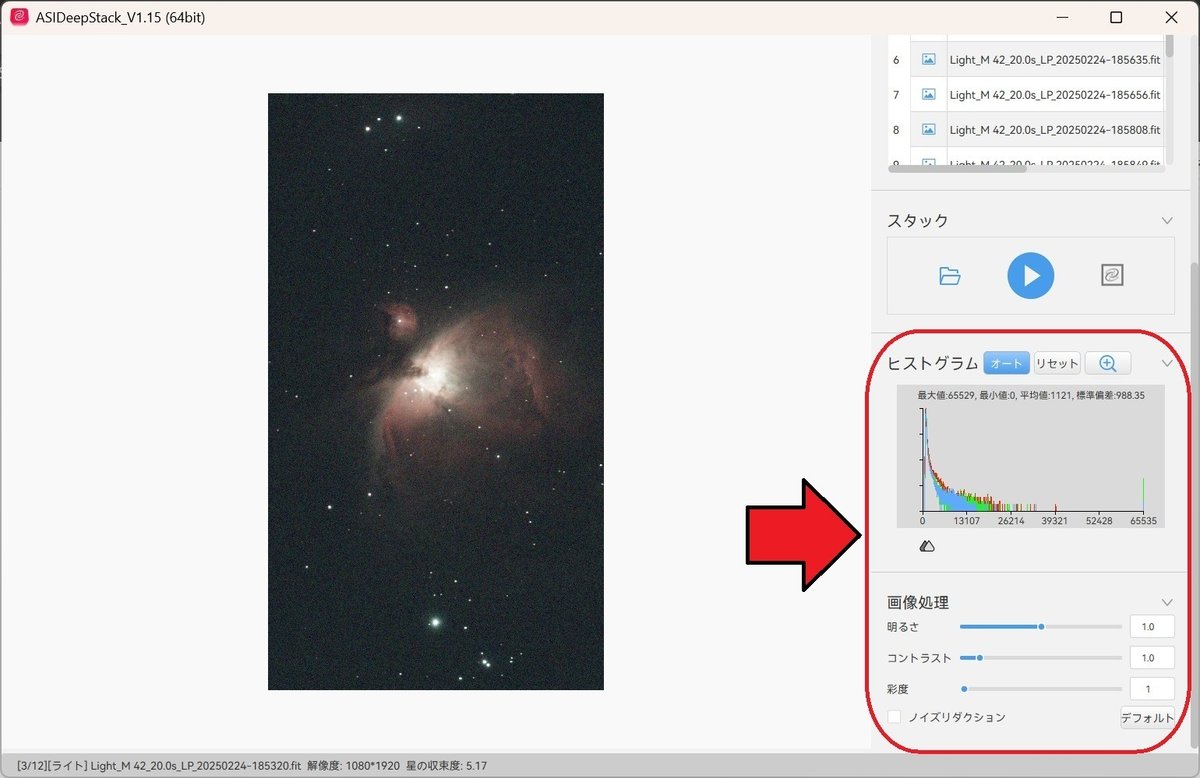Image resolution: width=1200 pixels, height=778 pixels.
Task: Collapse the 画像処理 section
Action: [x=1166, y=601]
